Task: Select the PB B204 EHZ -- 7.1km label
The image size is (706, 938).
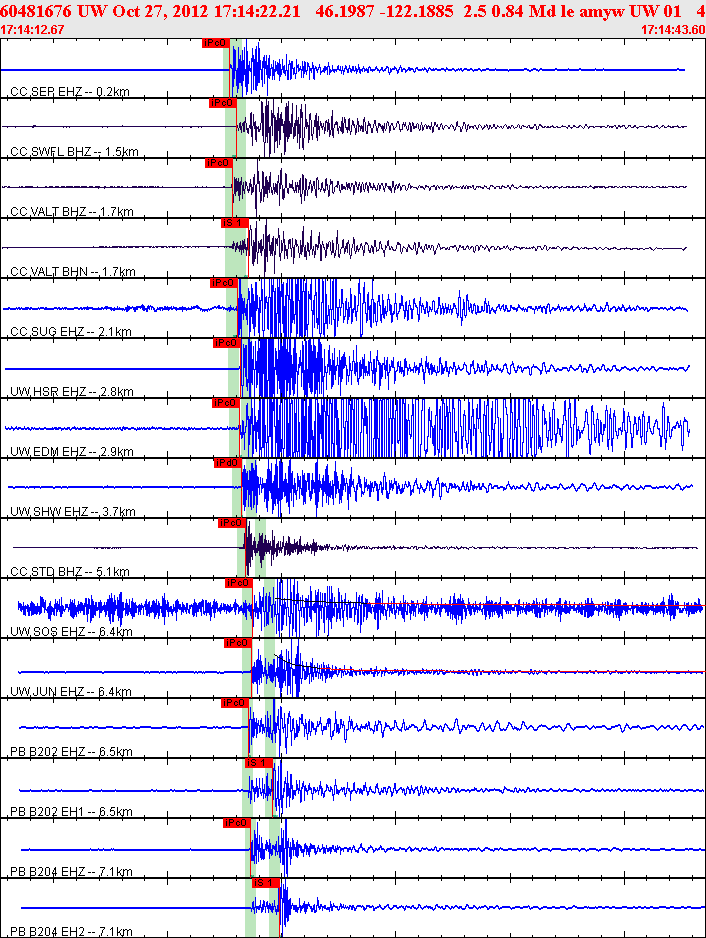Action: [x=71, y=872]
